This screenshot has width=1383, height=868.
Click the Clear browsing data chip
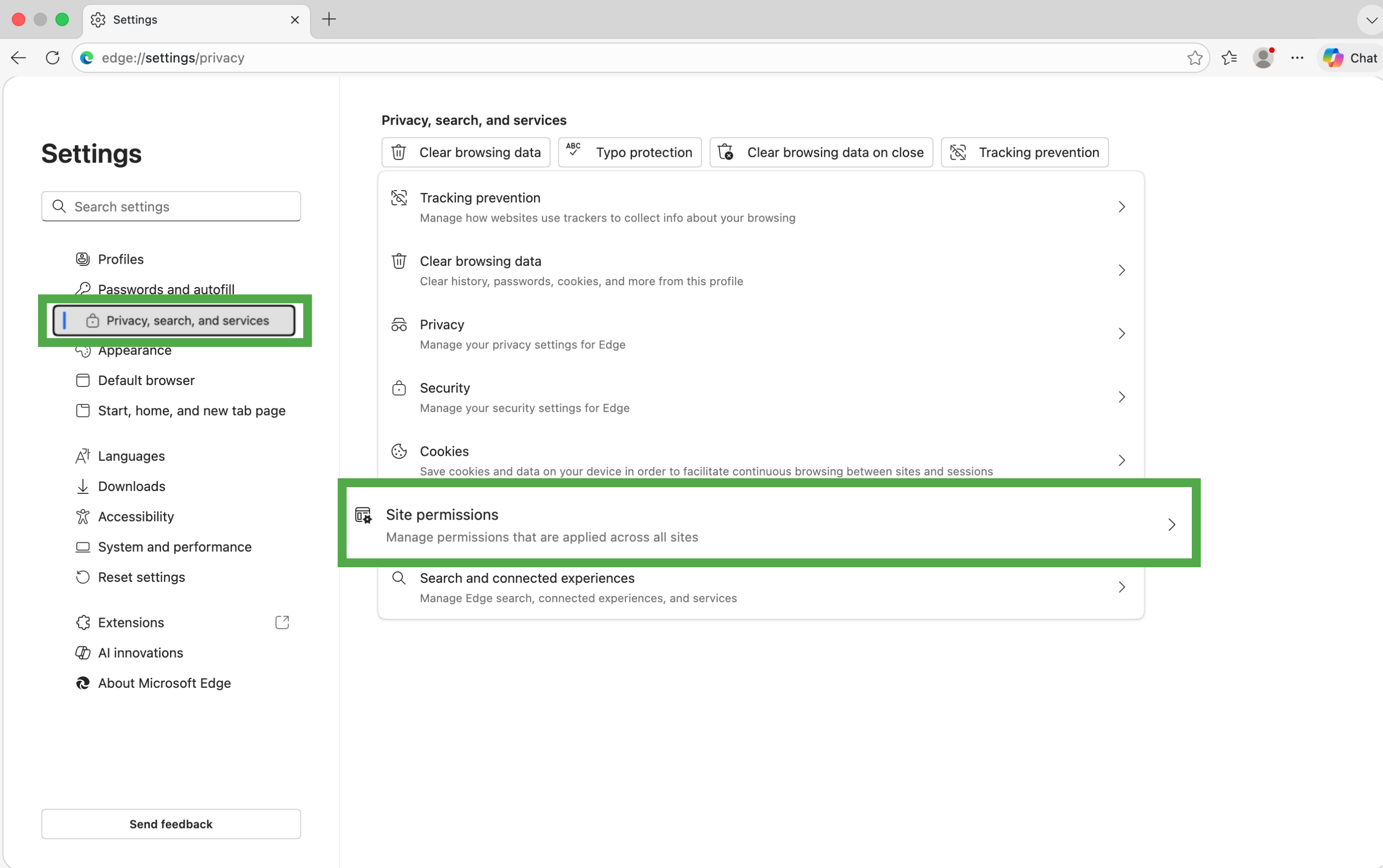(466, 152)
